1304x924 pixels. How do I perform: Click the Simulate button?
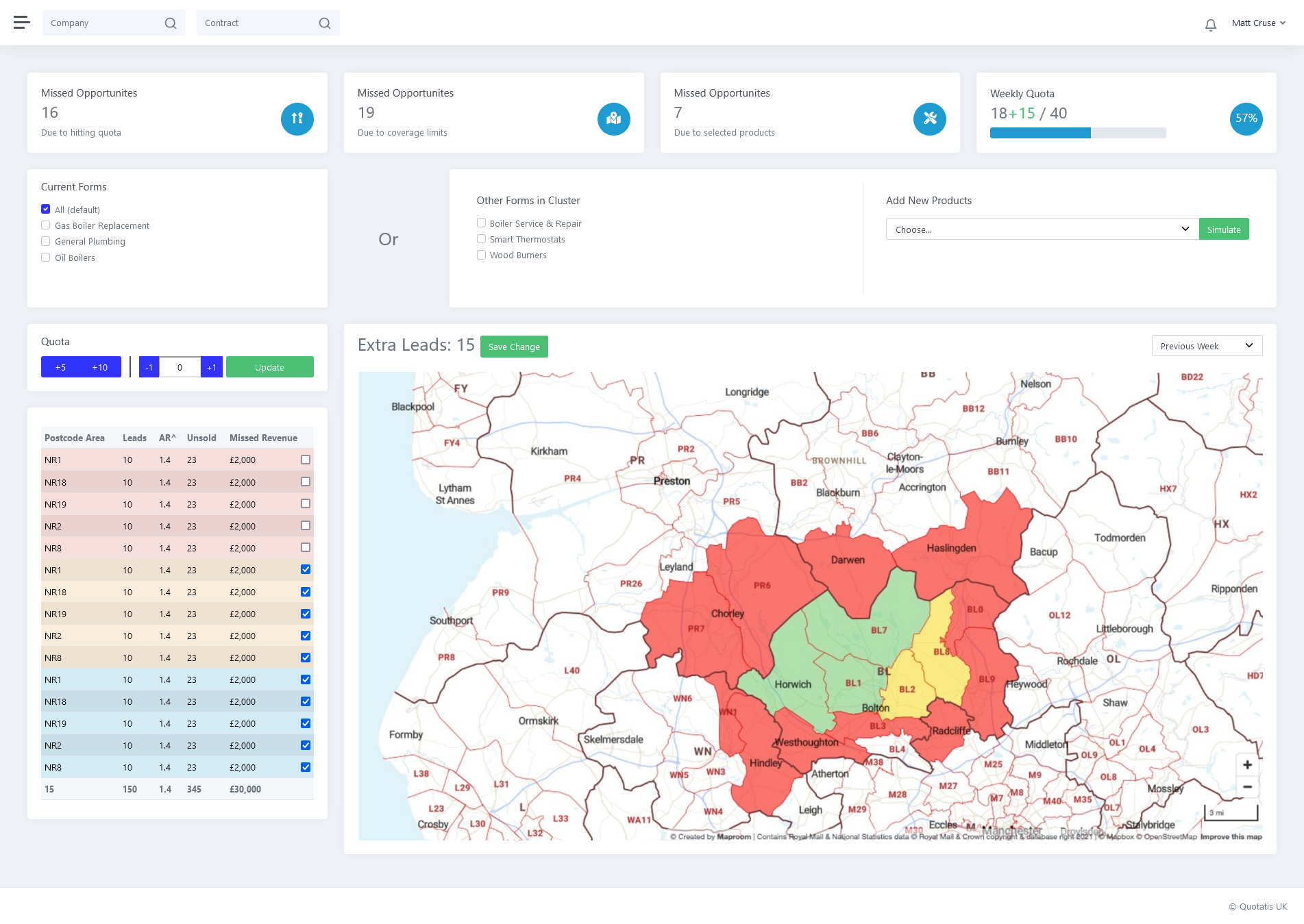(1223, 229)
